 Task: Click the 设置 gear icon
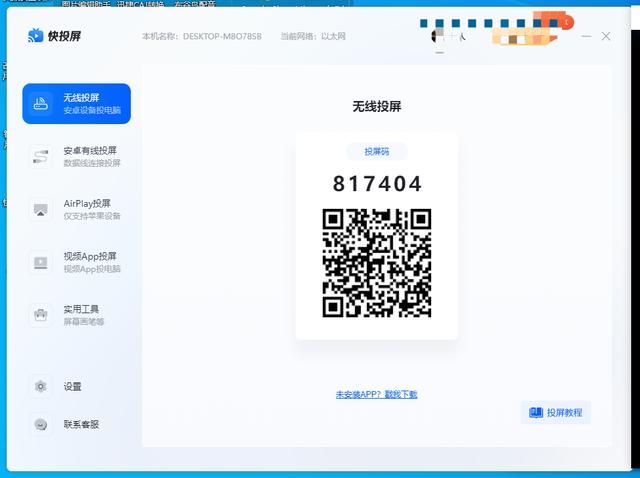point(40,386)
